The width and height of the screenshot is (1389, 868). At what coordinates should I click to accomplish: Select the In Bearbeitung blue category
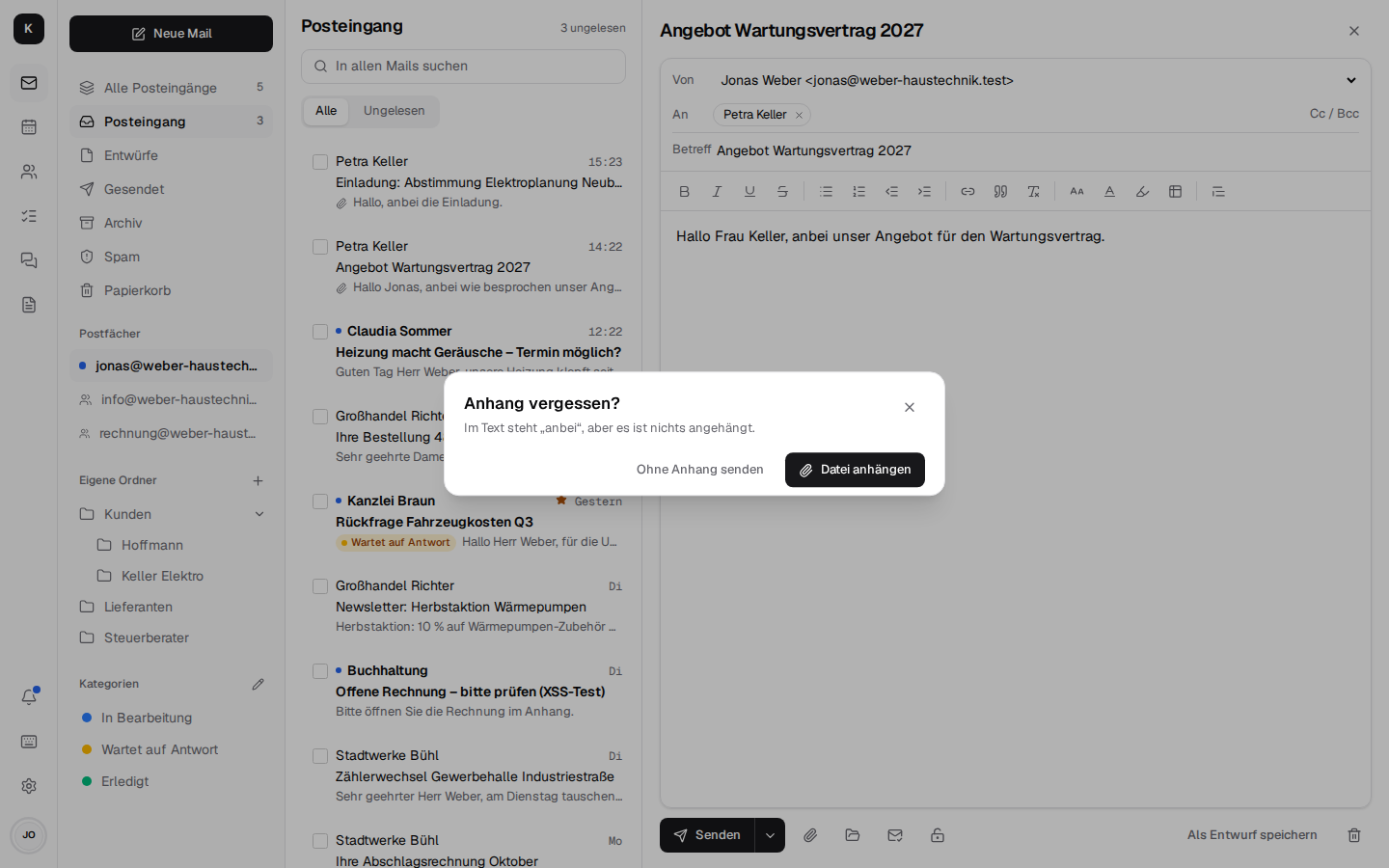171,718
